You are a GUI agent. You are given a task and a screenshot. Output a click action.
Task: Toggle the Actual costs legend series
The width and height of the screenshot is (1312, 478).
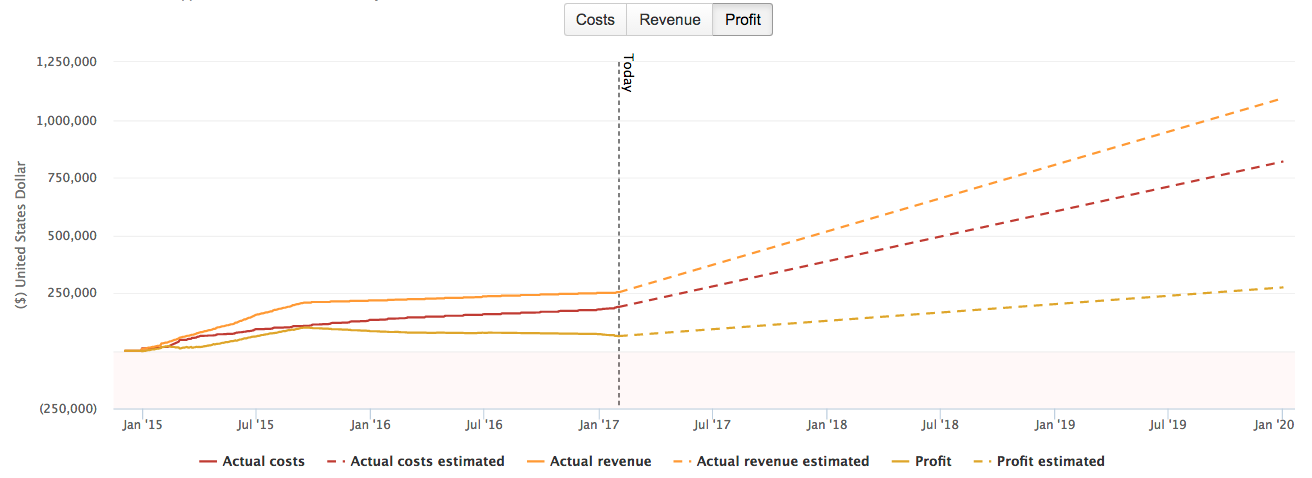click(x=252, y=461)
